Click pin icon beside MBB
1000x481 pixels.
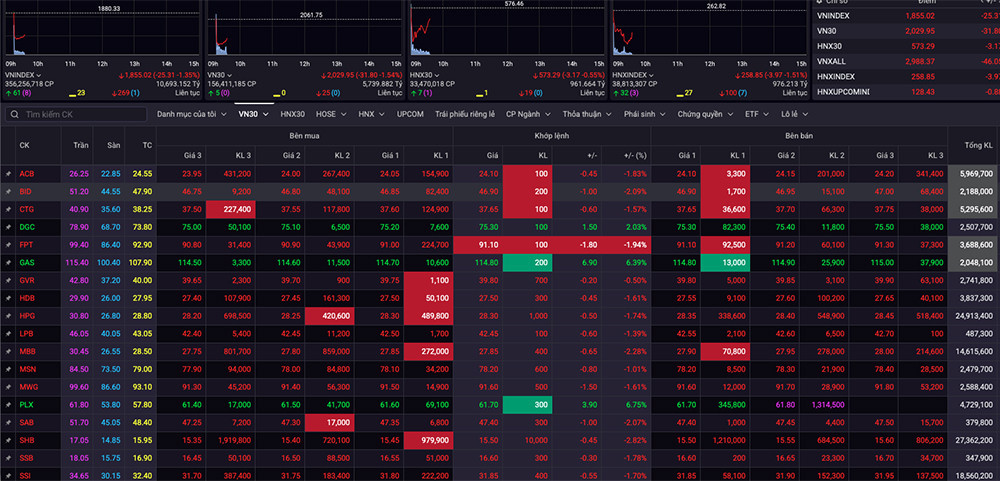(x=8, y=351)
